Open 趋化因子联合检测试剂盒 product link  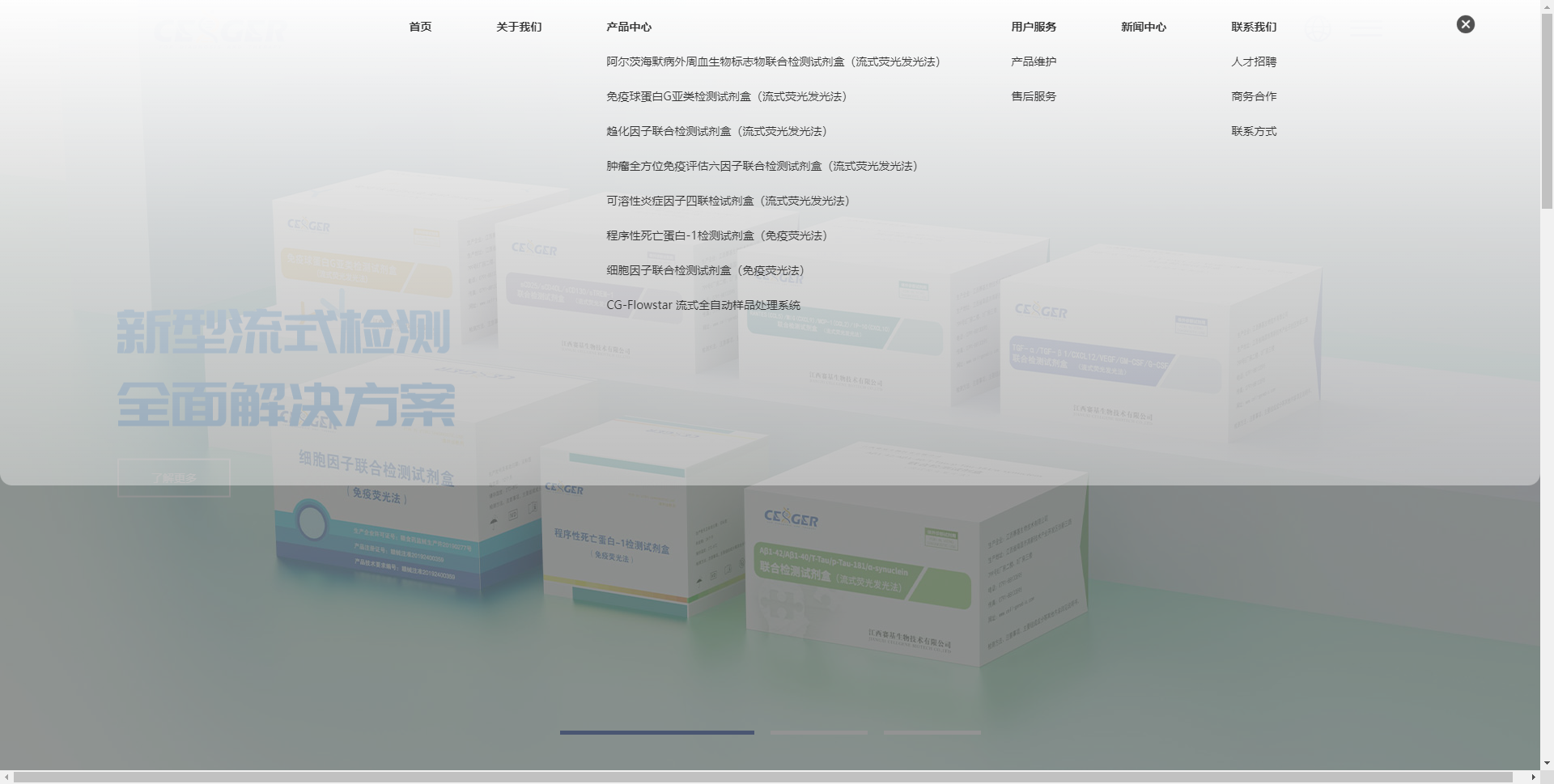[x=716, y=131]
